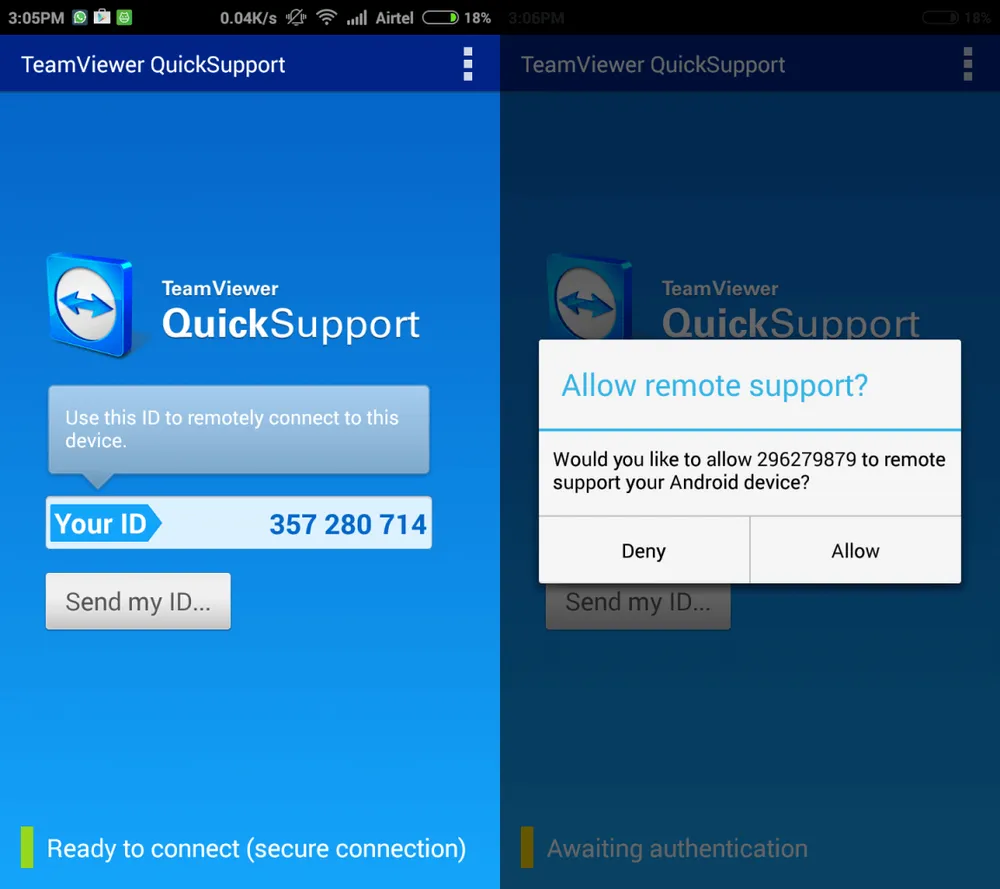The width and height of the screenshot is (1000, 889).
Task: Tap the ID number 357 280 714
Action: (348, 524)
